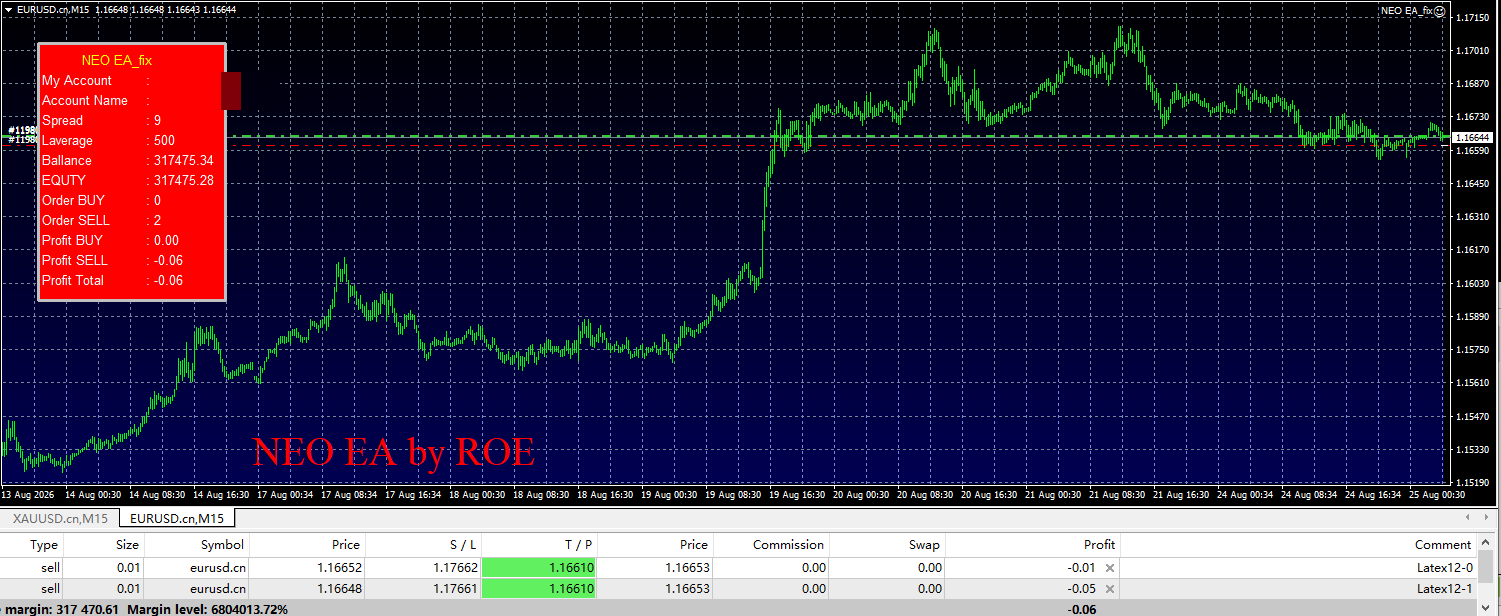Click the green T/P cell in Latex12-1 row
Viewport: 1501px width, 616px height.
tap(539, 589)
